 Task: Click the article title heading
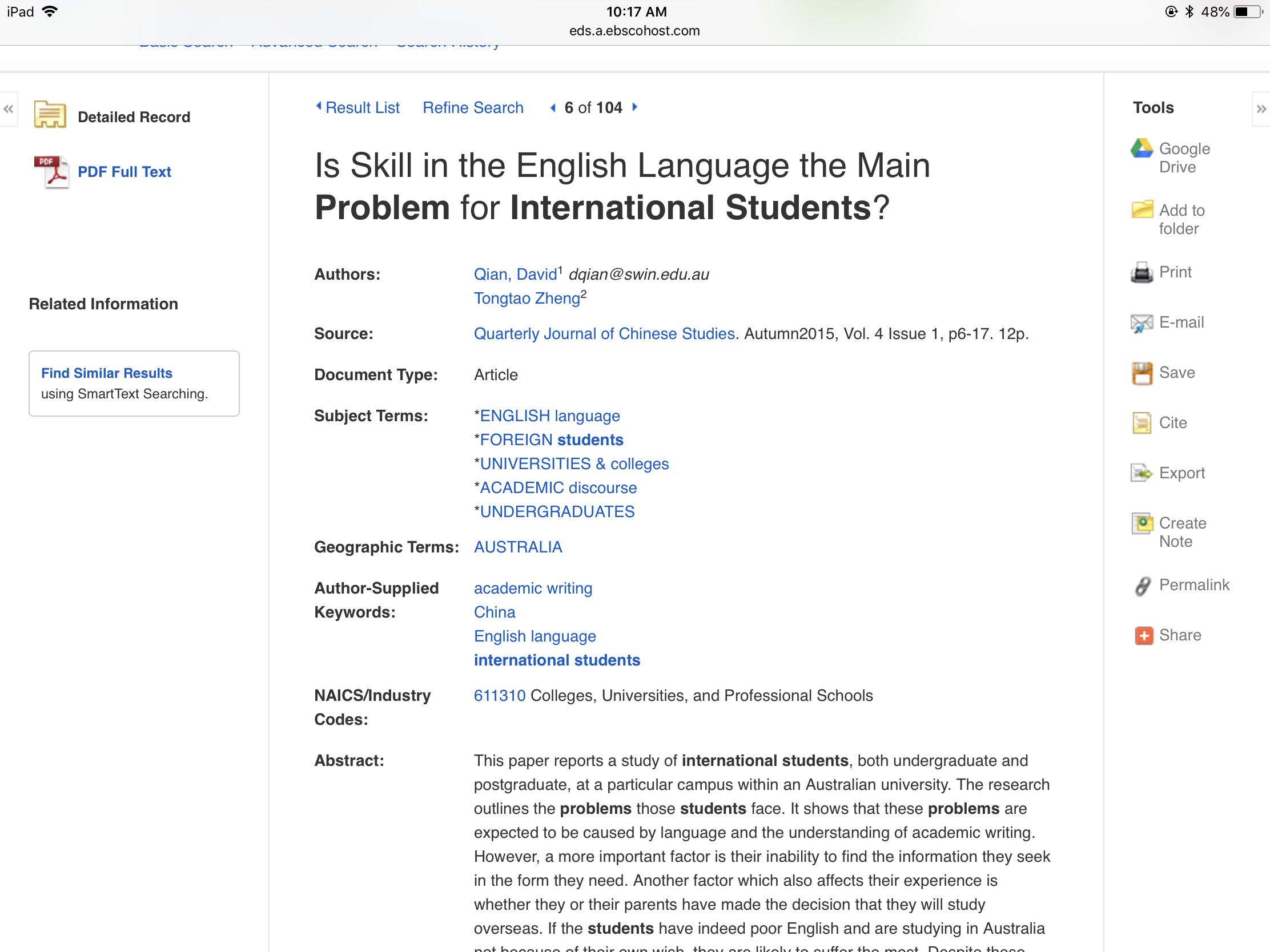(x=622, y=186)
